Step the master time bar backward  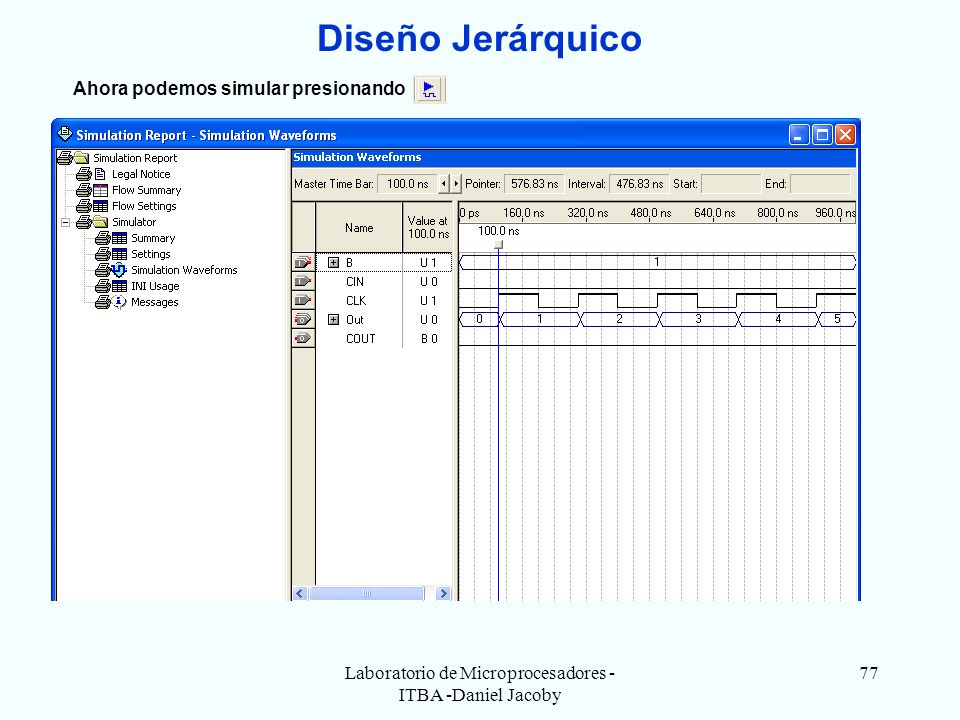pyautogui.click(x=444, y=184)
